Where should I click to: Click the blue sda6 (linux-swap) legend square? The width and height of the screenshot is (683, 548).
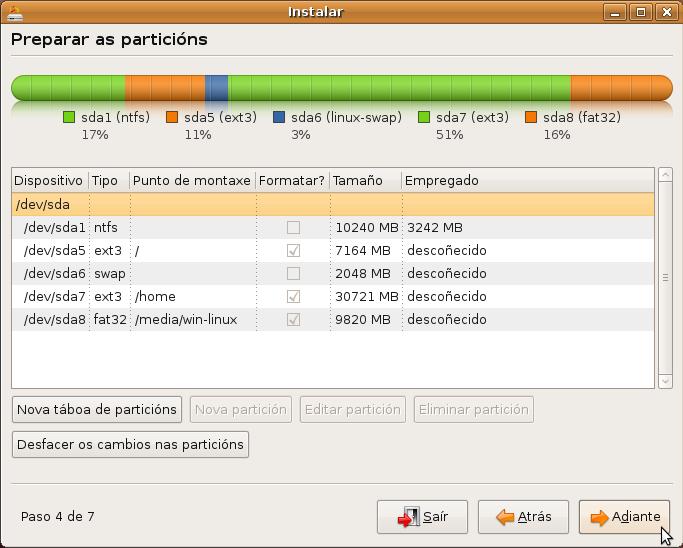279,117
